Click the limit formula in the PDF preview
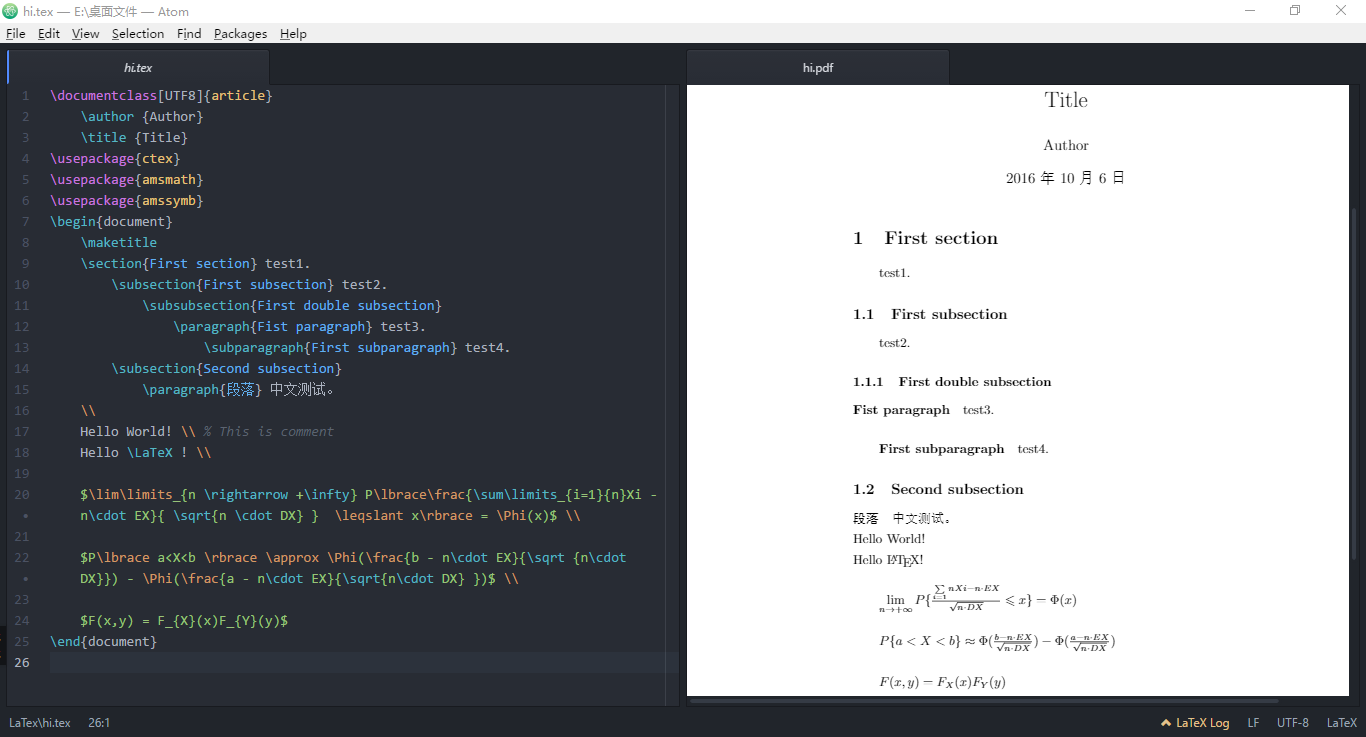 [x=978, y=599]
